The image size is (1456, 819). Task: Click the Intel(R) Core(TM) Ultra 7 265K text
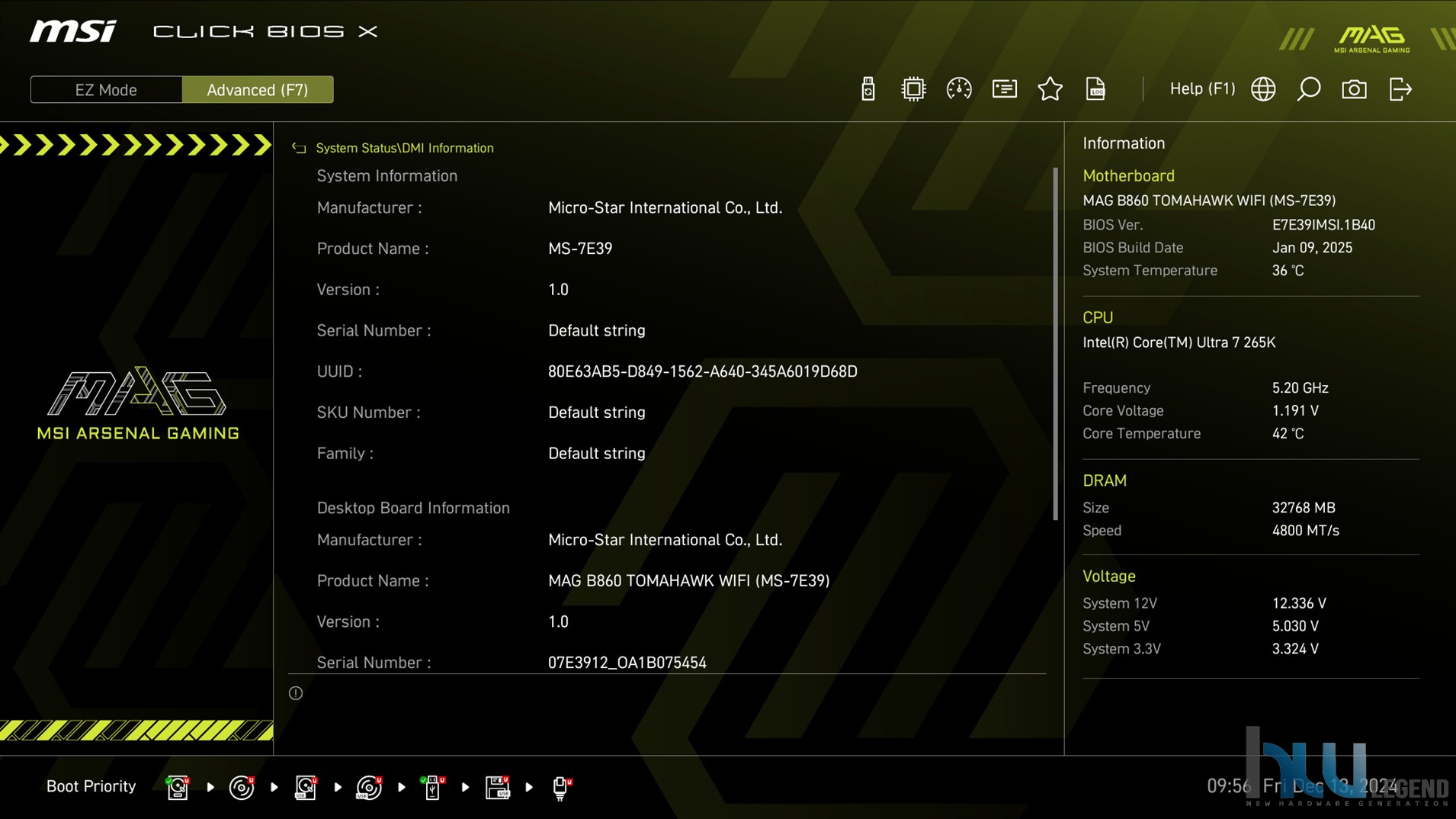1179,342
